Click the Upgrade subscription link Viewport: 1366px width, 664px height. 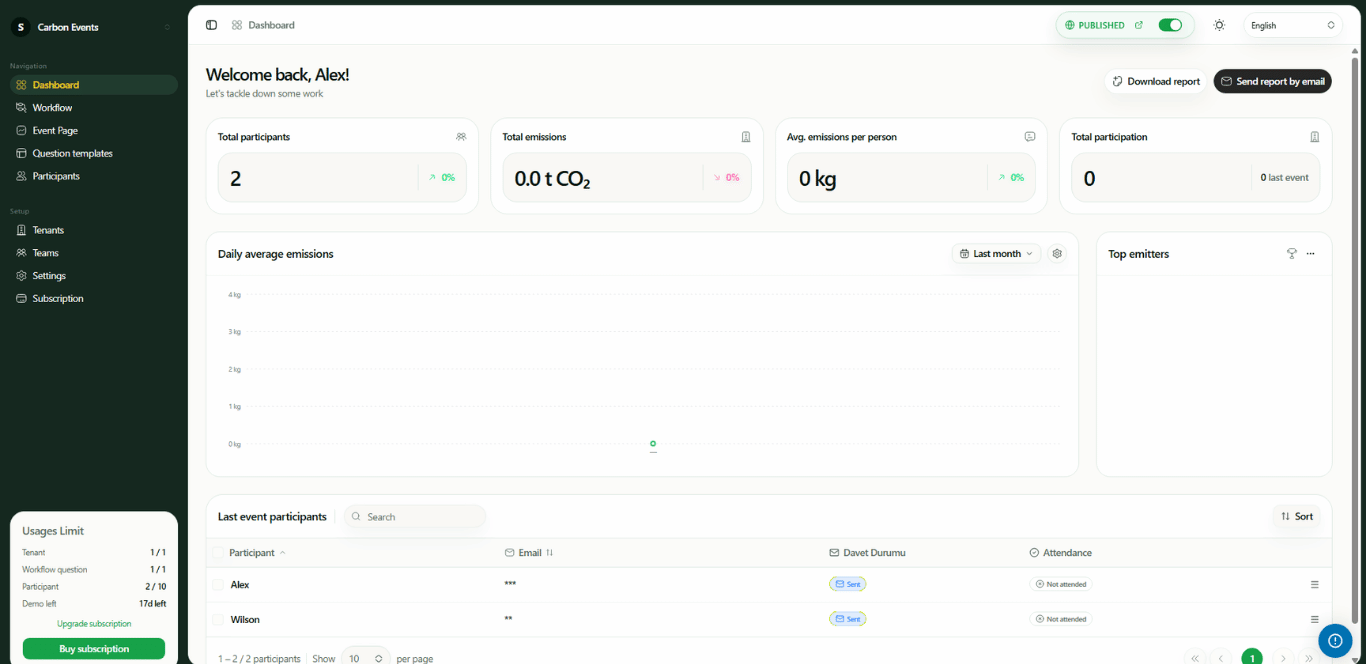tap(93, 622)
